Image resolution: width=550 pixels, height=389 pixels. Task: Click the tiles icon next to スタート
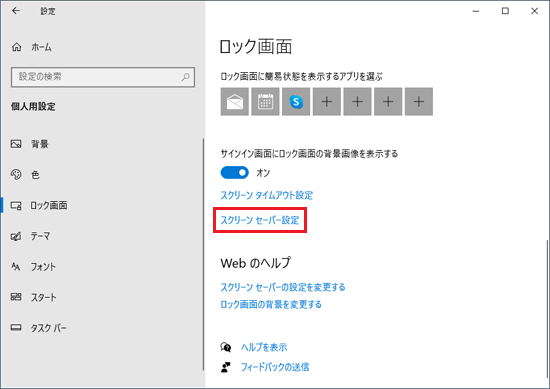pos(16,297)
